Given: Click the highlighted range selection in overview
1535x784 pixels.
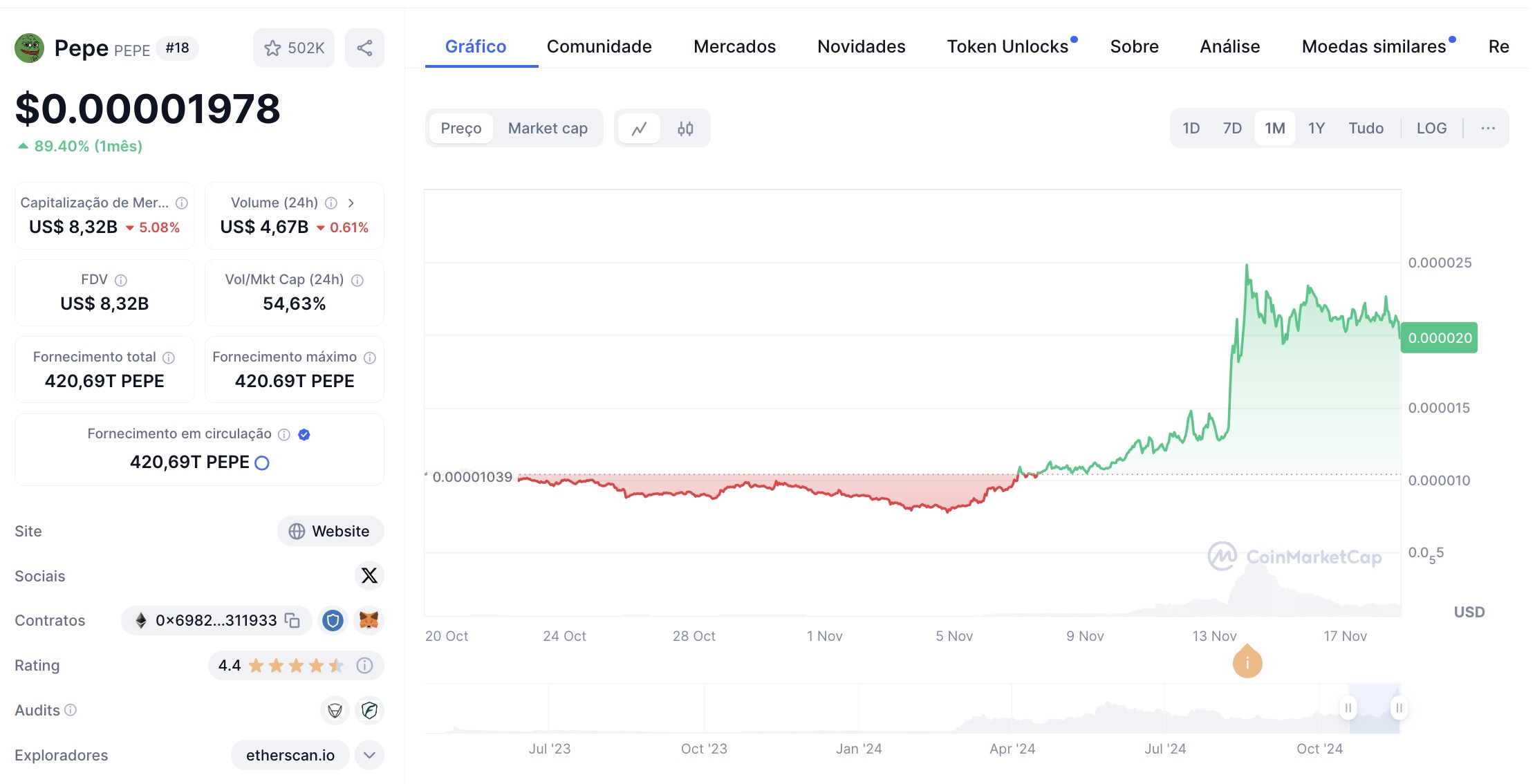Looking at the screenshot, I should tap(1374, 709).
